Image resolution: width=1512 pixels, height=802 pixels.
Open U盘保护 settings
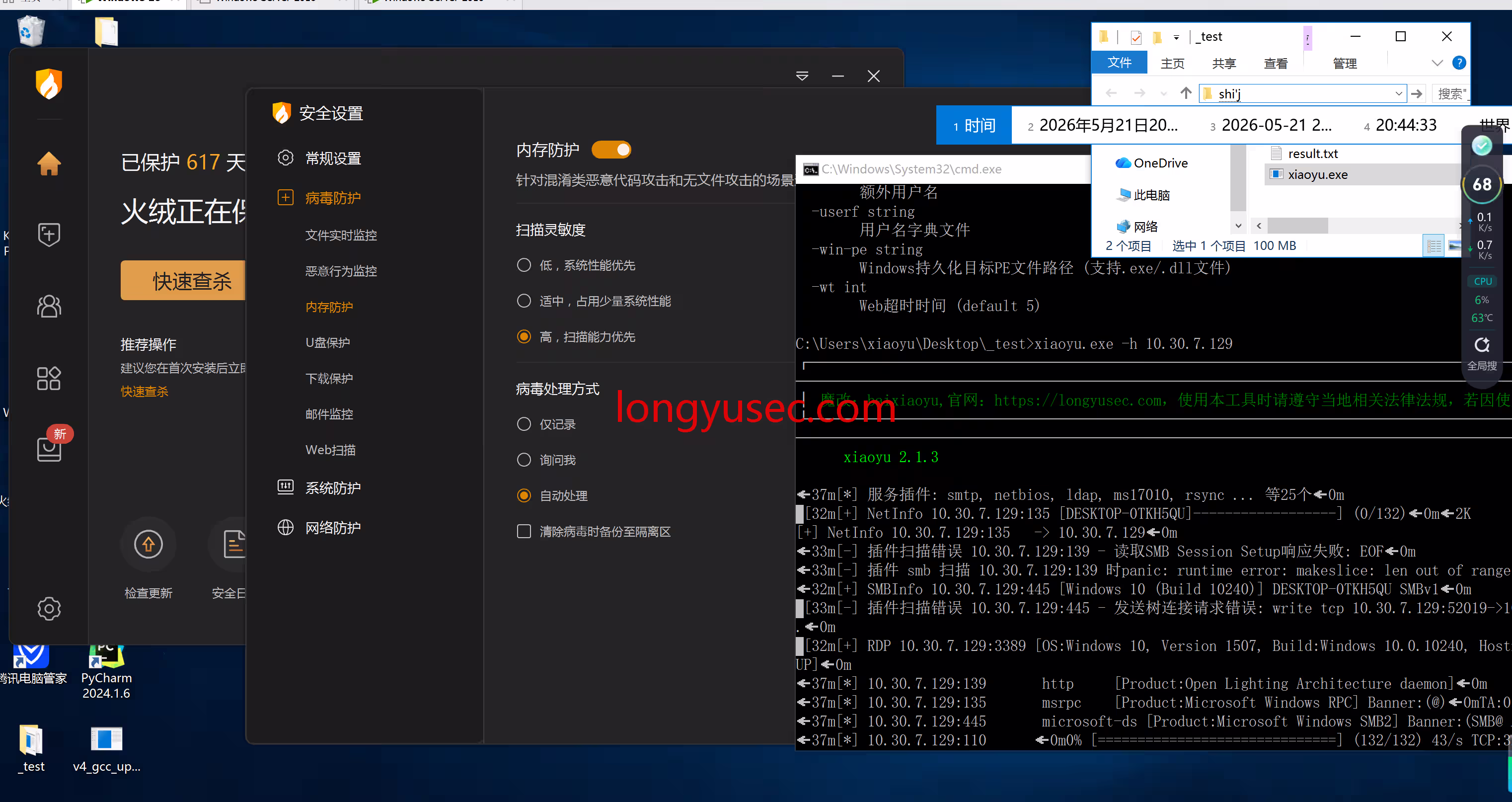click(327, 343)
